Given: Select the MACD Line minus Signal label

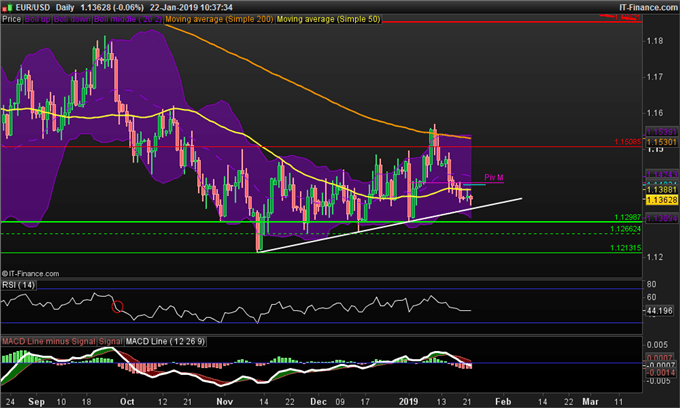Looking at the screenshot, I should click(49, 341).
